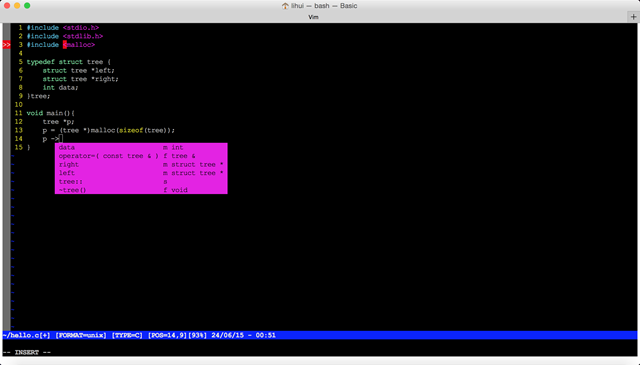The image size is (640, 365).
Task: Place cursor on 'typedef struct tree' line
Action: pos(69,62)
